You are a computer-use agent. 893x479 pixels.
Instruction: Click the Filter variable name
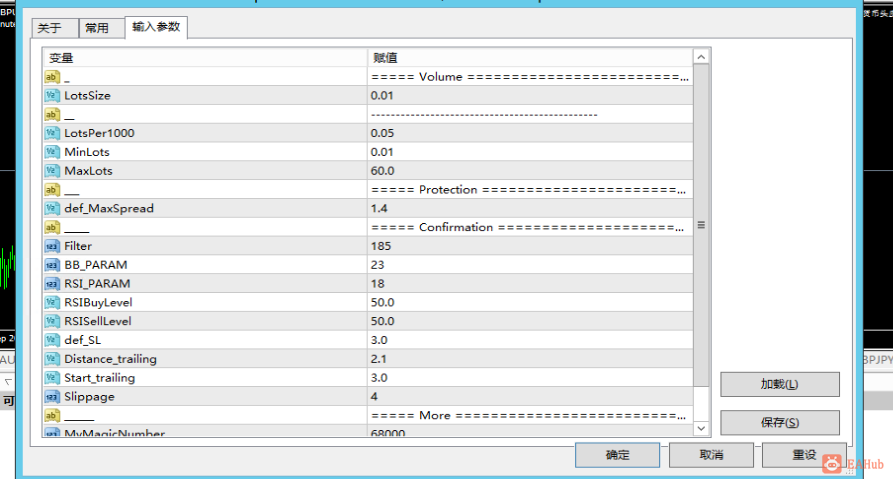pos(78,246)
